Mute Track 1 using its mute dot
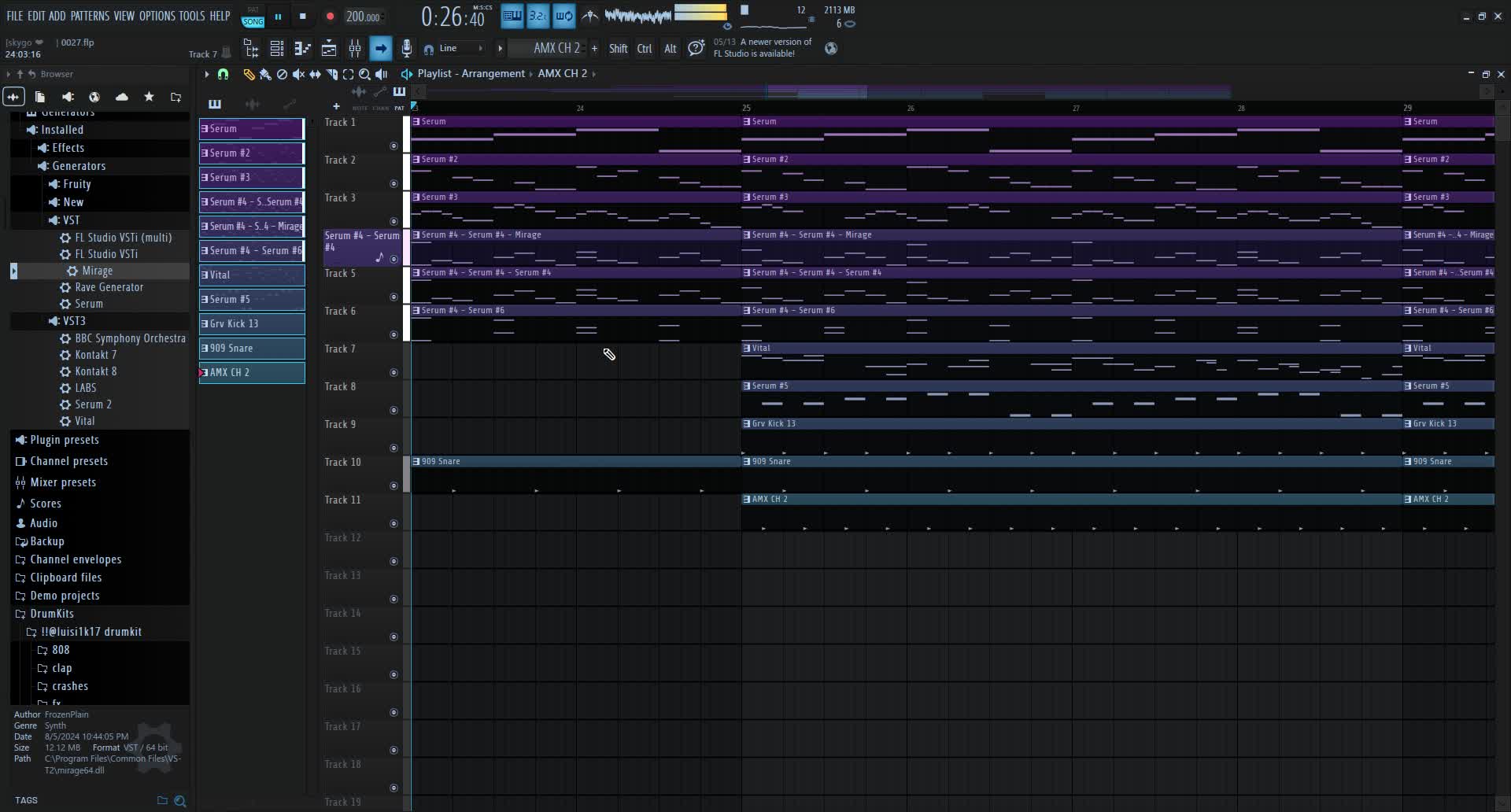Screen dimensions: 1511x812 tap(393, 146)
